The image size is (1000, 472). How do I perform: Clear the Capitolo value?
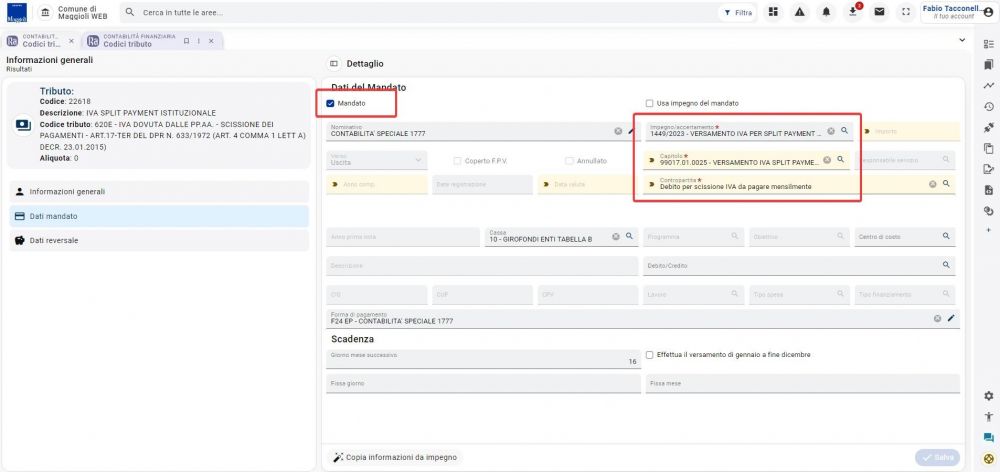click(x=827, y=159)
